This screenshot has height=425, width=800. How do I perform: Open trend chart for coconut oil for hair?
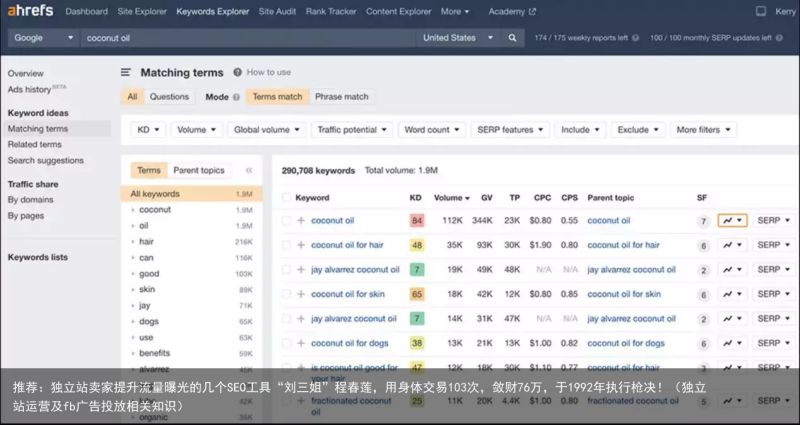(733, 245)
